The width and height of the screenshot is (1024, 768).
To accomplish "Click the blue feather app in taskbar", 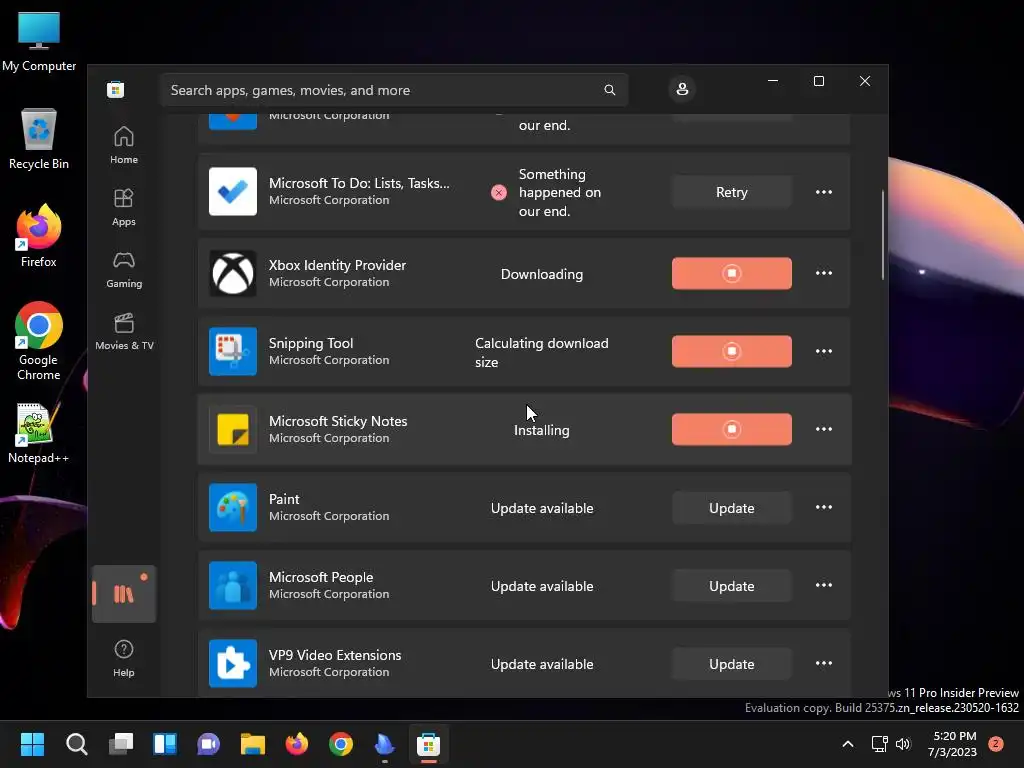I will tap(385, 744).
